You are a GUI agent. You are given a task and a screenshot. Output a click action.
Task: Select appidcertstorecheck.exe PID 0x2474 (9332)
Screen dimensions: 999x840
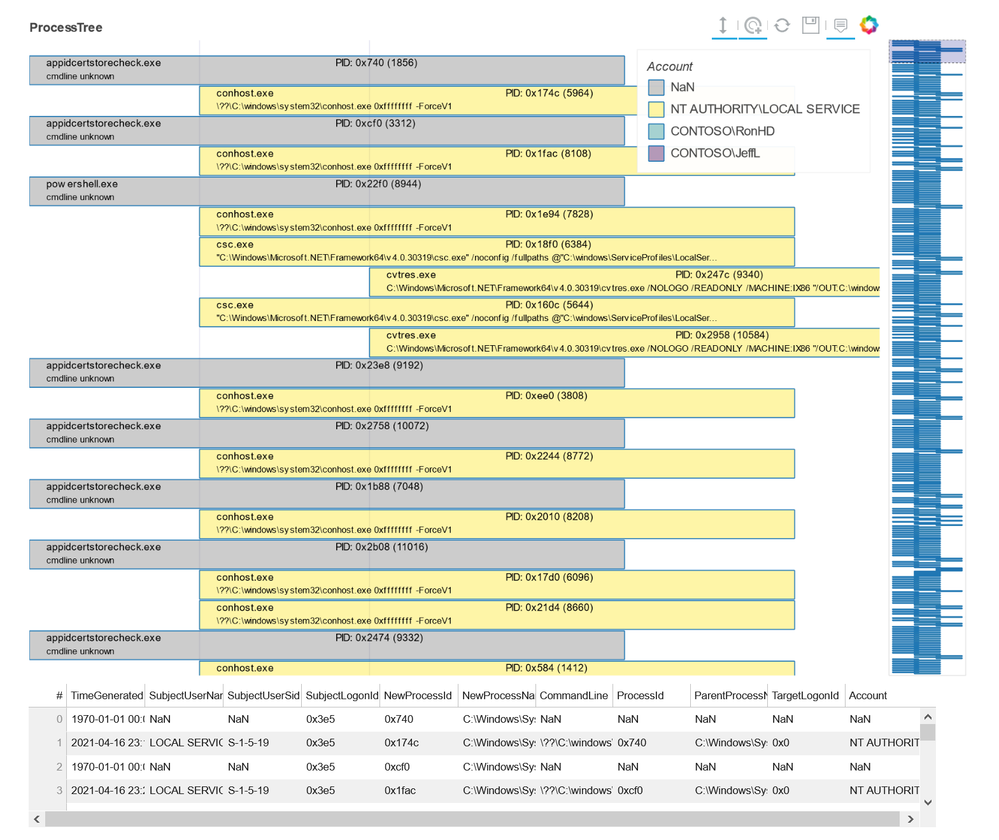tap(327, 645)
